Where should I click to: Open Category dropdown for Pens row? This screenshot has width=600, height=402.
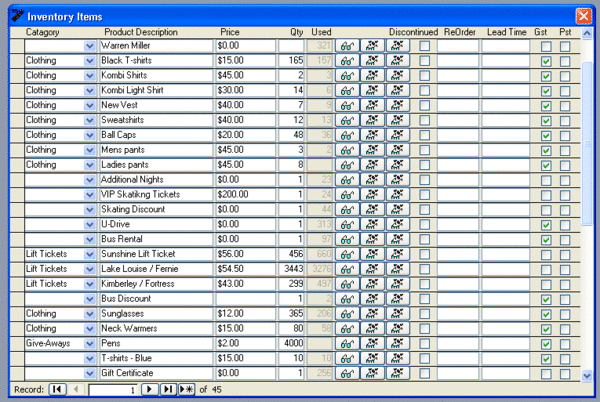click(x=90, y=343)
